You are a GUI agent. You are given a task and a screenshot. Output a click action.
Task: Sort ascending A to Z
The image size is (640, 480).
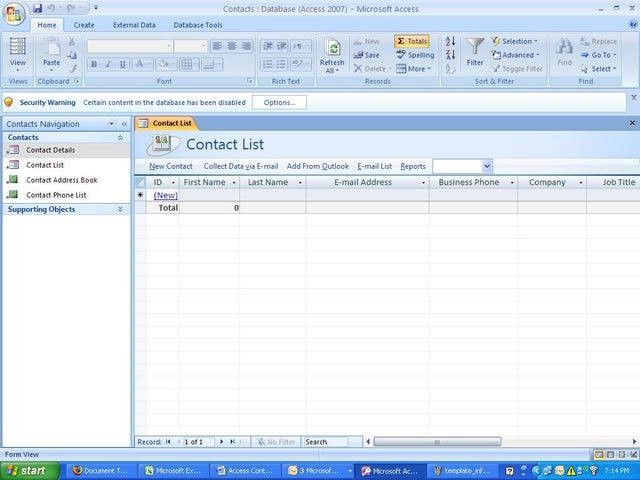pos(450,41)
